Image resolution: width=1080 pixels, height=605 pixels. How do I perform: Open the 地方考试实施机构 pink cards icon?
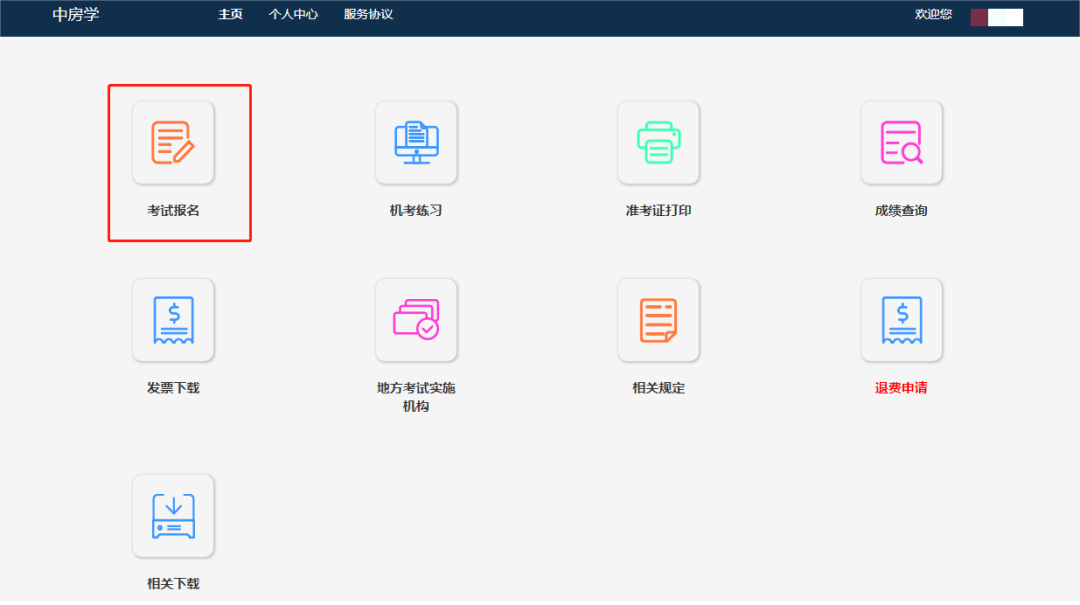point(416,320)
